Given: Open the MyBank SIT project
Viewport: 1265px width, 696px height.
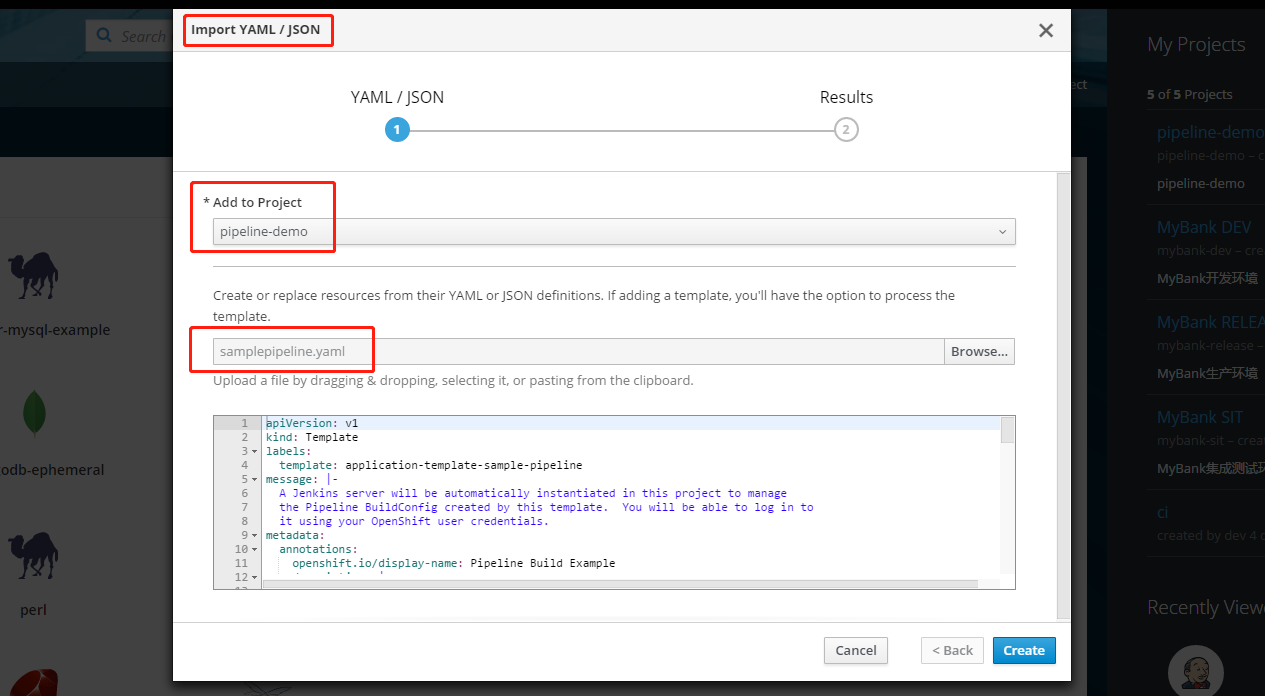Looking at the screenshot, I should click(1199, 417).
